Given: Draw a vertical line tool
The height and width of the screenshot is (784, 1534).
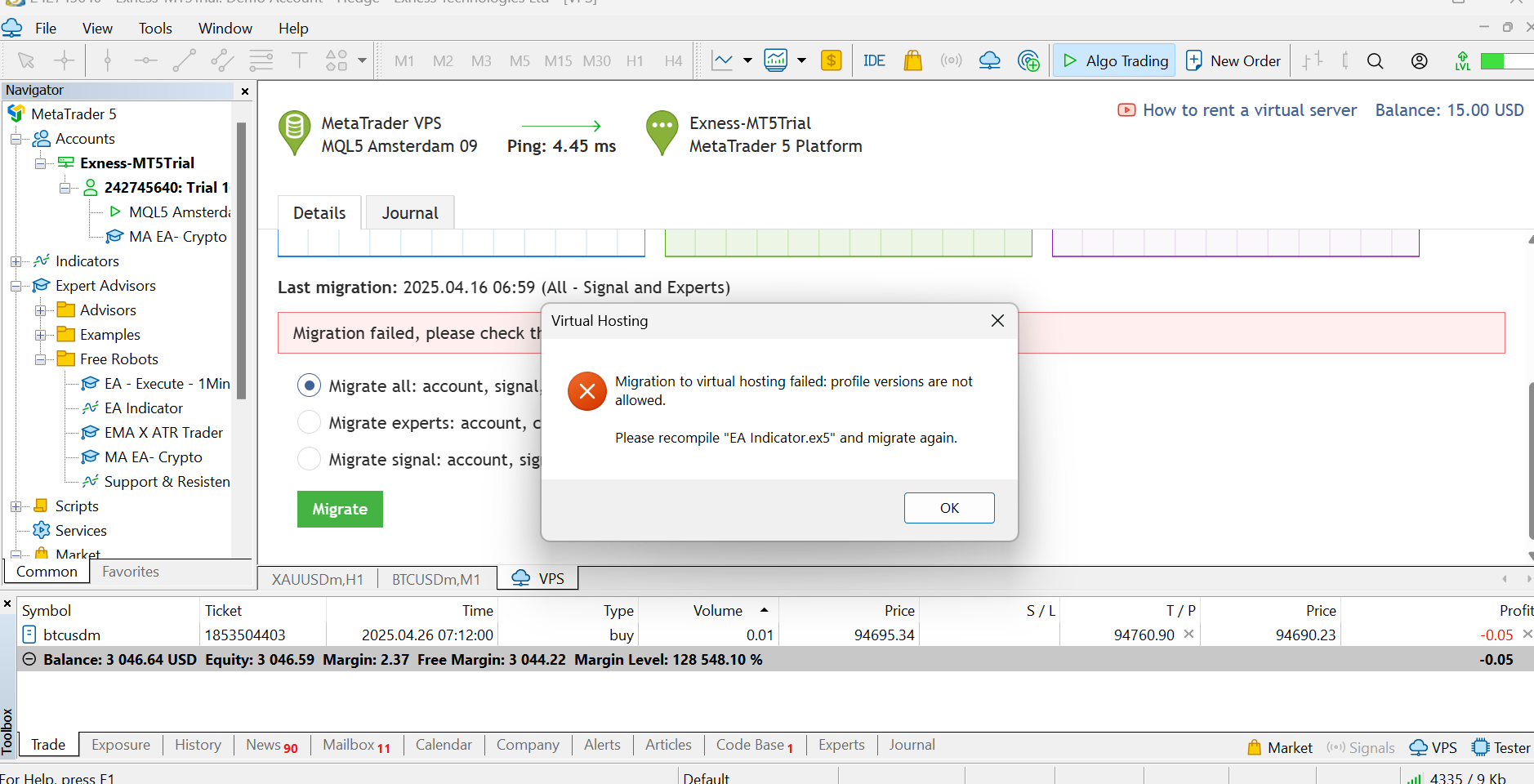Looking at the screenshot, I should click(x=107, y=60).
